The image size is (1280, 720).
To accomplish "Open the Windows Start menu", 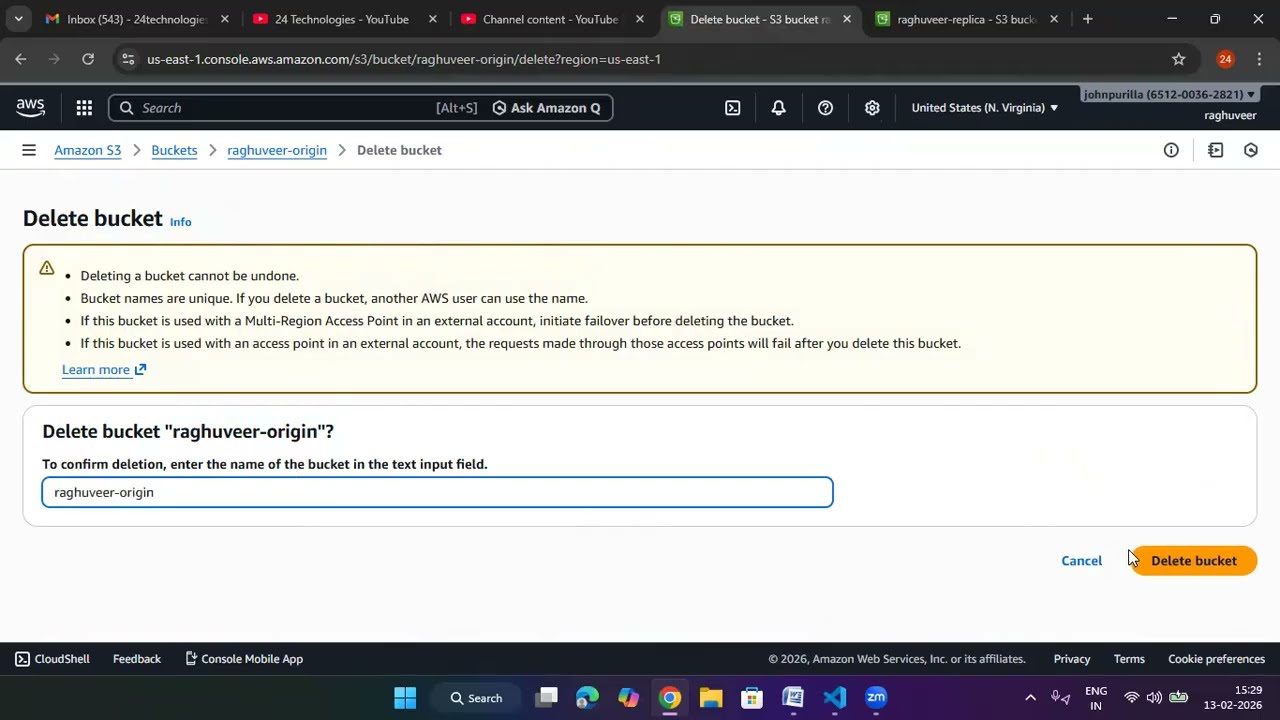I will click(405, 698).
